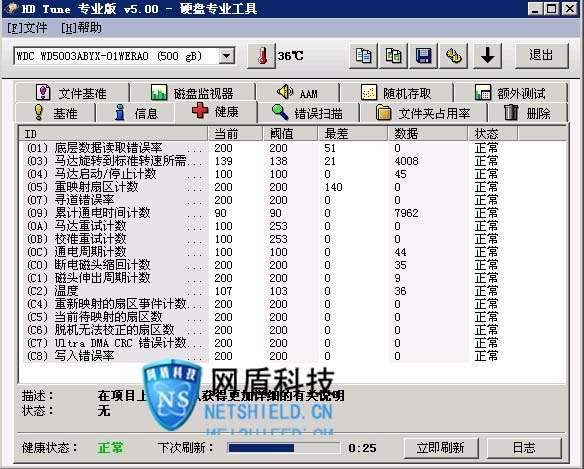Switch to the 随机存取 tab
This screenshot has width=584, height=469.
(396, 93)
